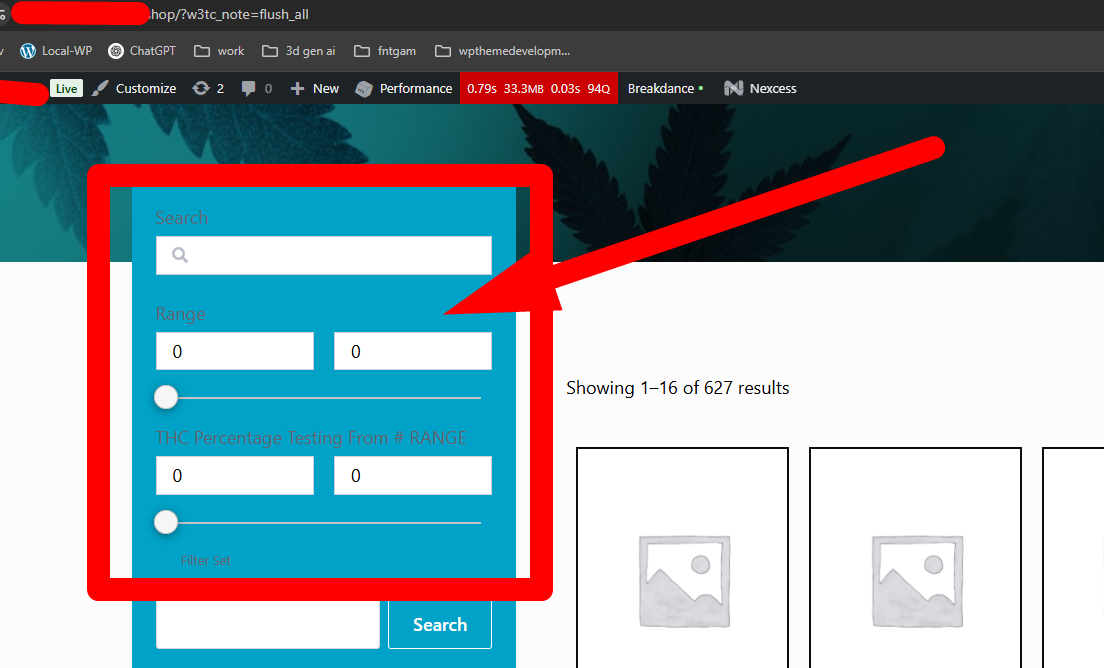The image size is (1104, 668).
Task: Click the WordPress logo icon in bookmarks
Action: [28, 51]
